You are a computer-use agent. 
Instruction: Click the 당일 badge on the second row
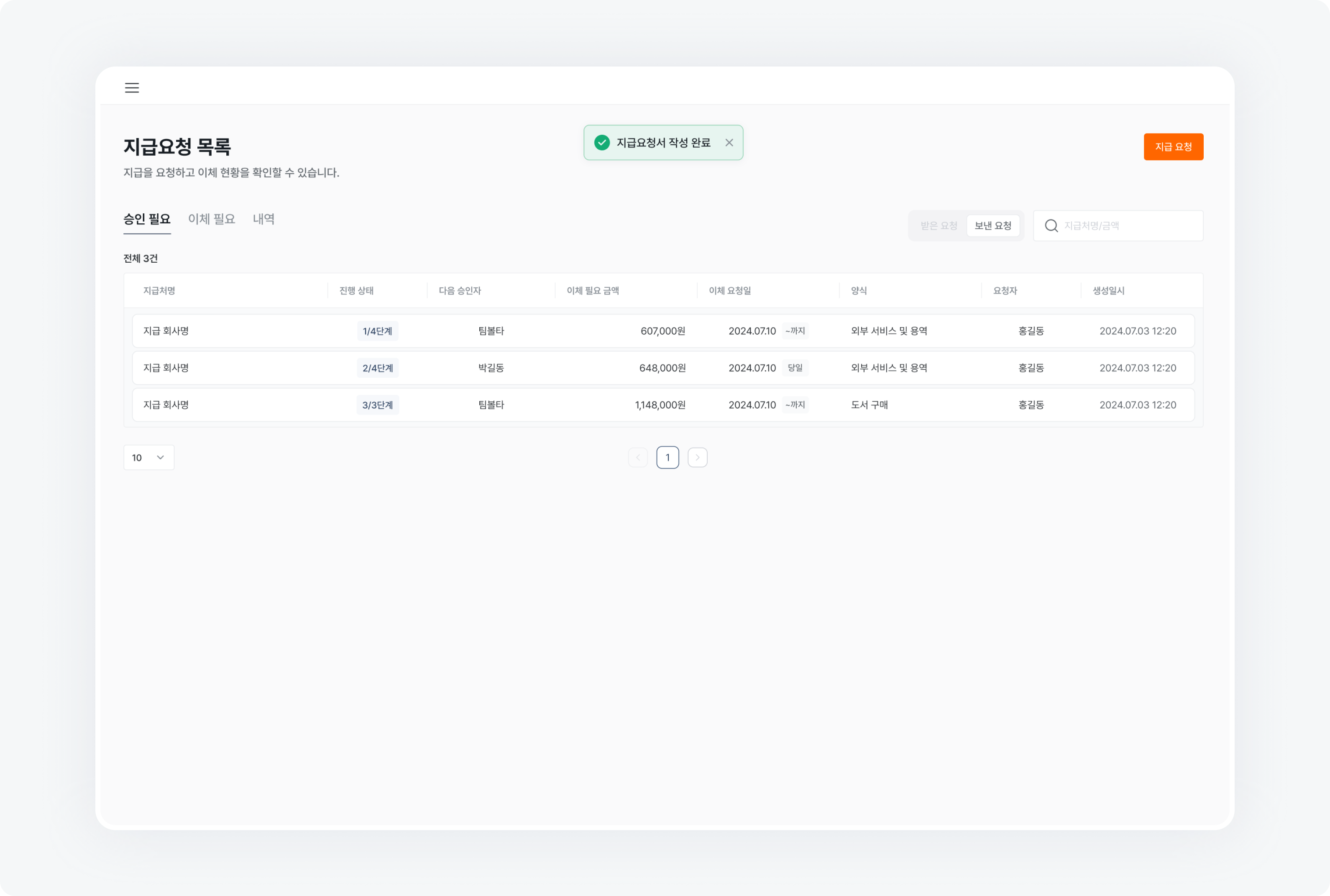[795, 367]
